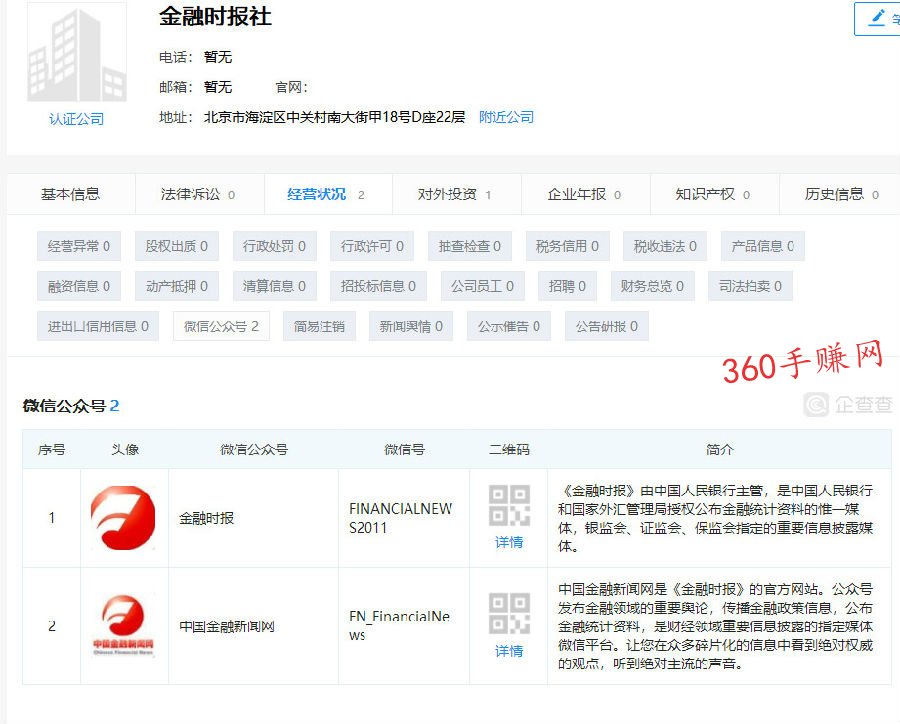Open the 企业年报 tab
Viewport: 900px width, 724px height.
(584, 195)
